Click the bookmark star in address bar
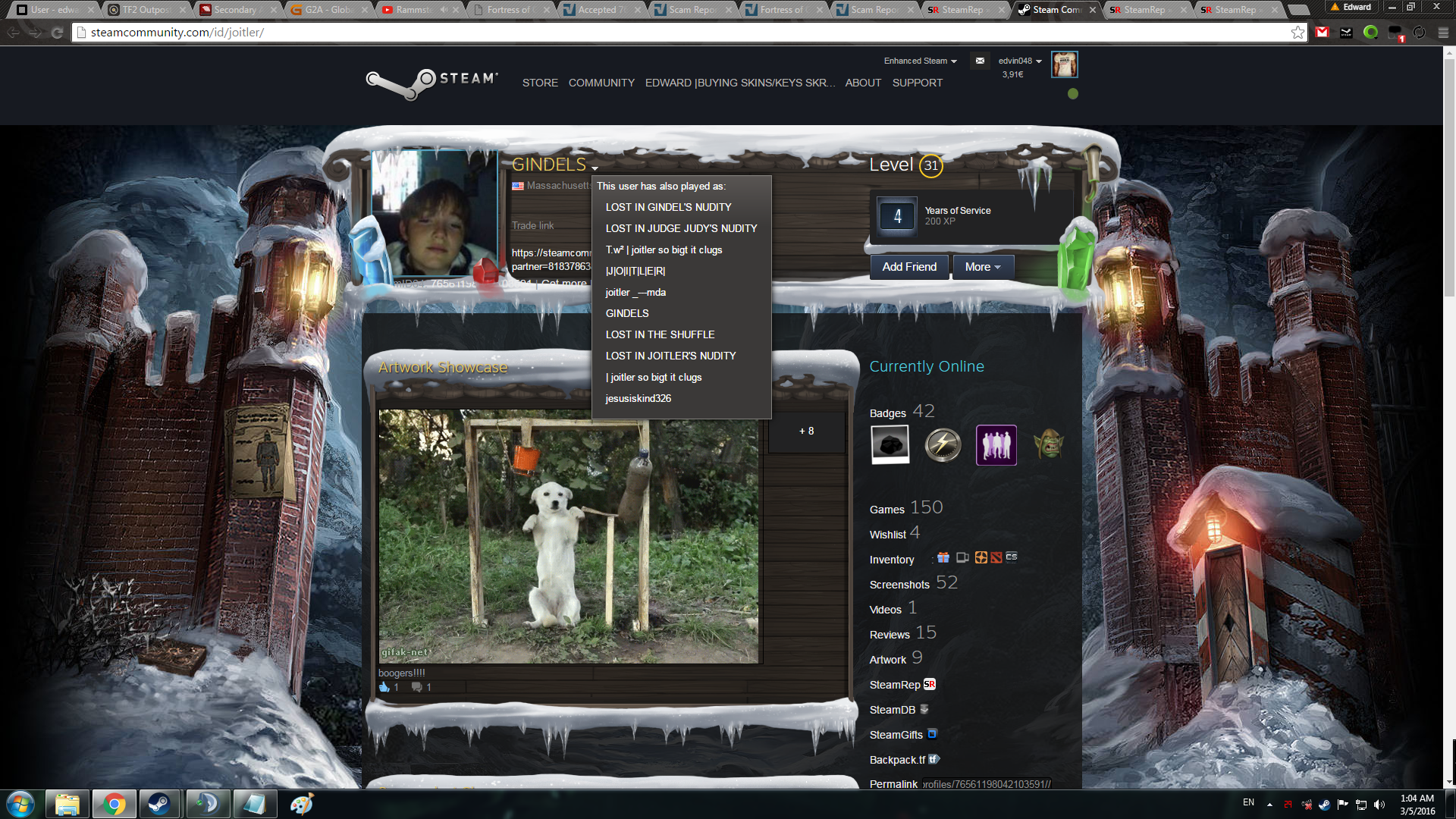 coord(1298,32)
